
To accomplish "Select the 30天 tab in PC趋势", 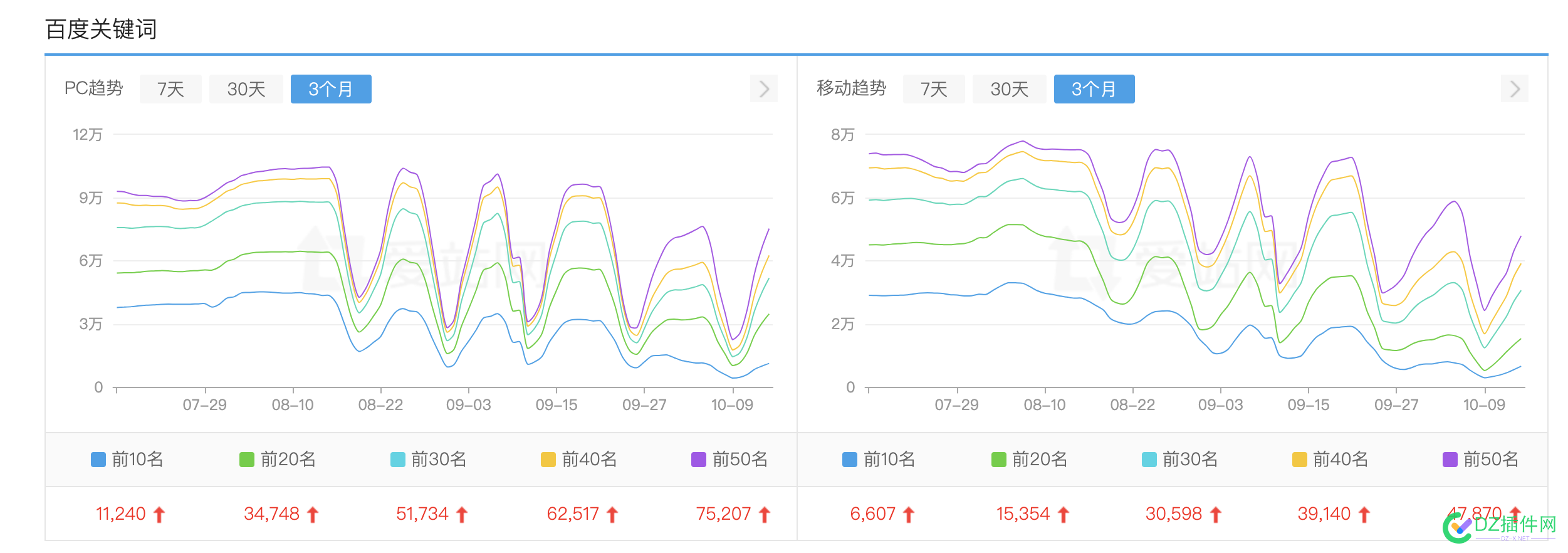I will [x=246, y=89].
